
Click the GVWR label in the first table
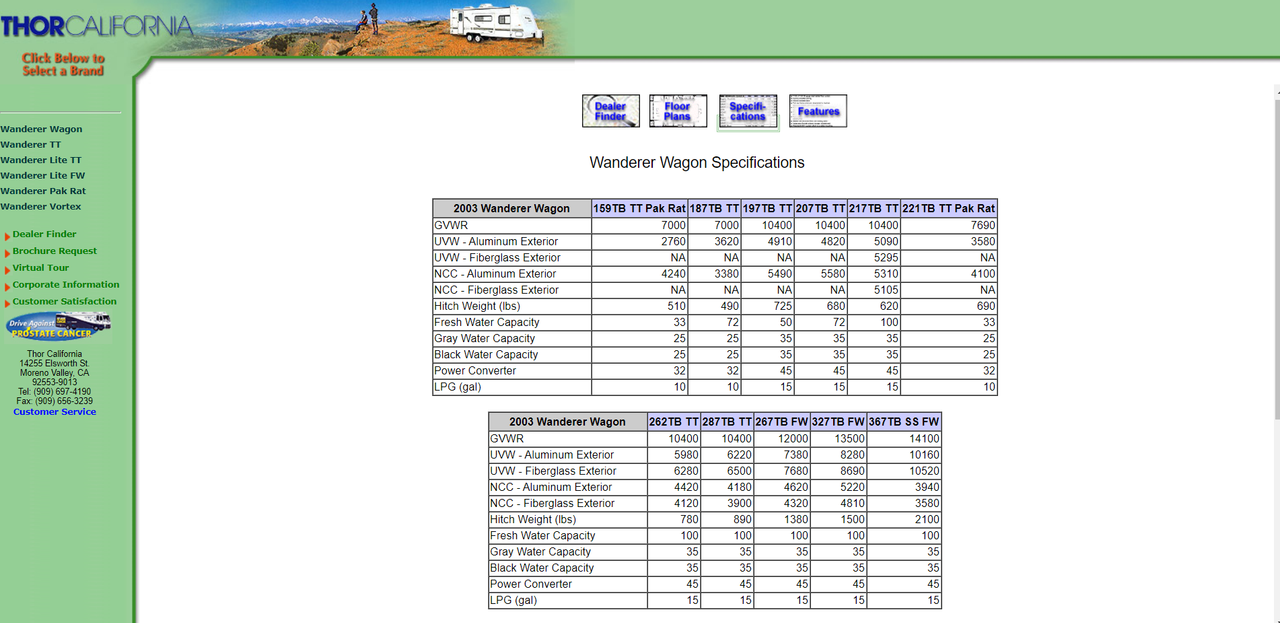point(449,225)
